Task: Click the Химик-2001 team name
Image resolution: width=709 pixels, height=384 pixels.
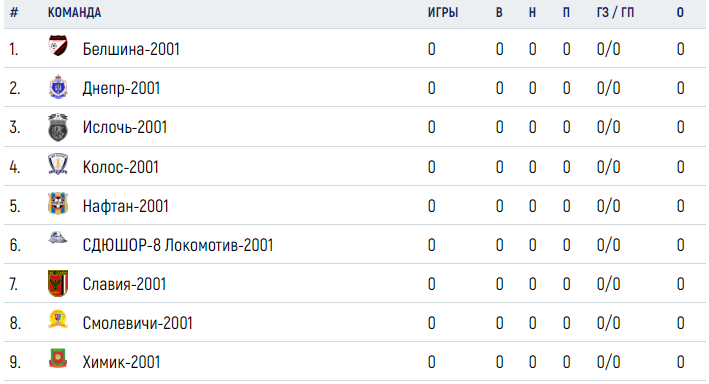Action: 121,362
